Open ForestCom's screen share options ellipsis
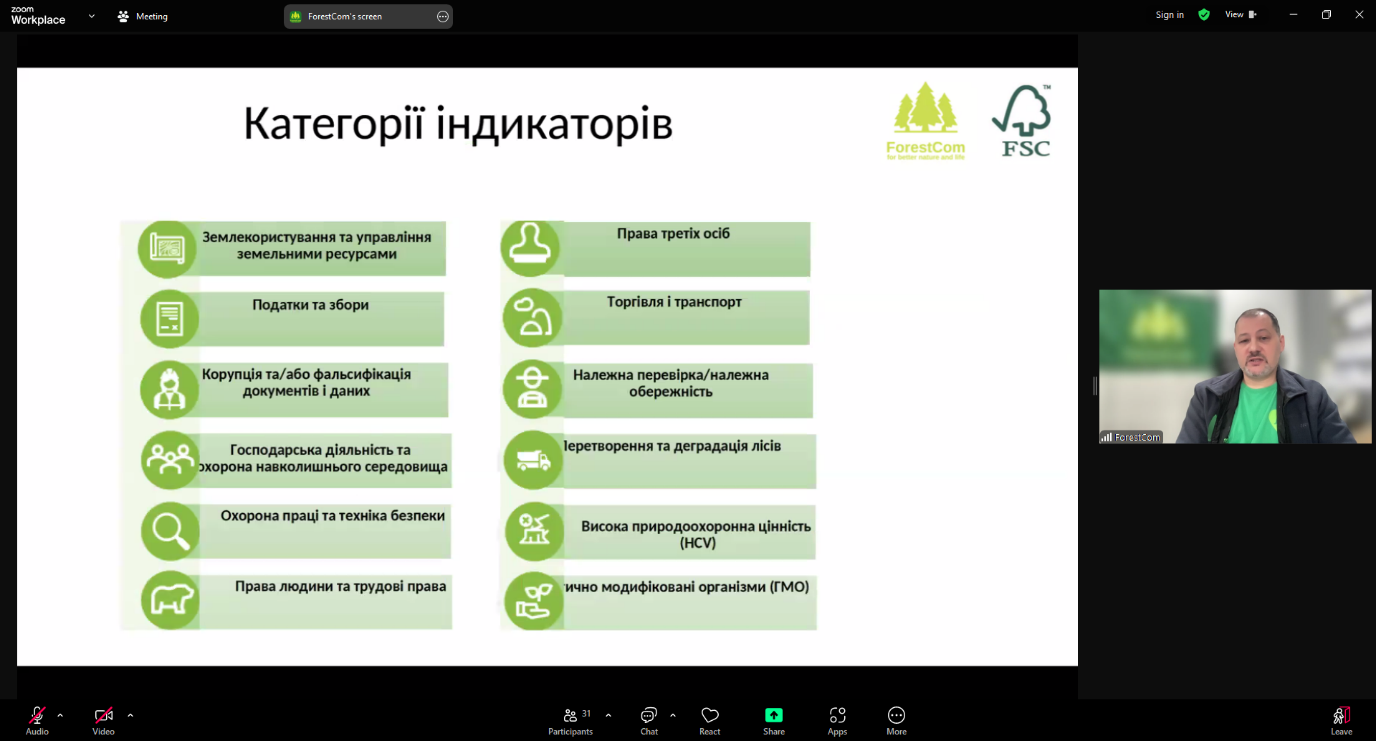Screen dimensions: 1376x741 [x=443, y=16]
